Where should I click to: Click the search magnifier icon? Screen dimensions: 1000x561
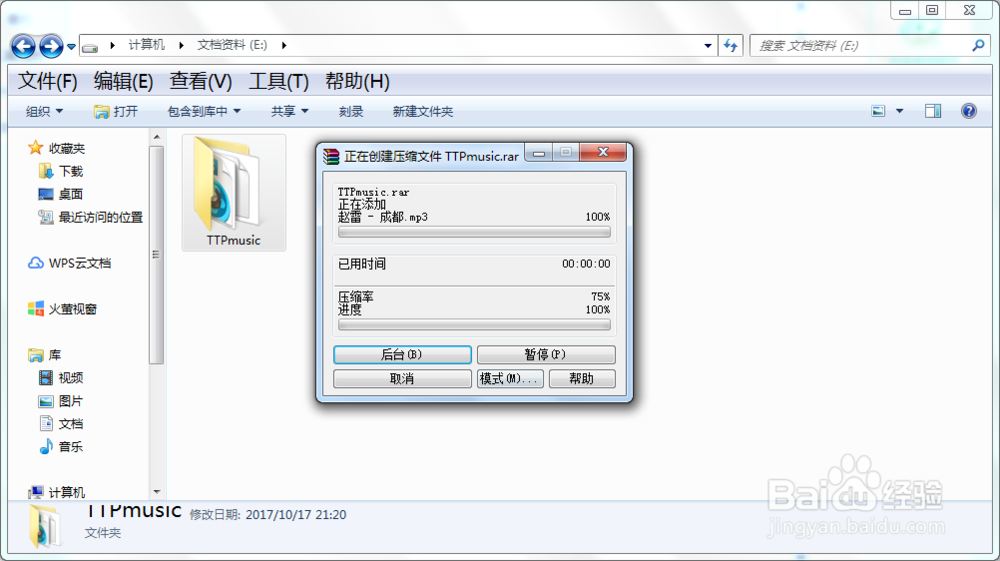[x=978, y=45]
